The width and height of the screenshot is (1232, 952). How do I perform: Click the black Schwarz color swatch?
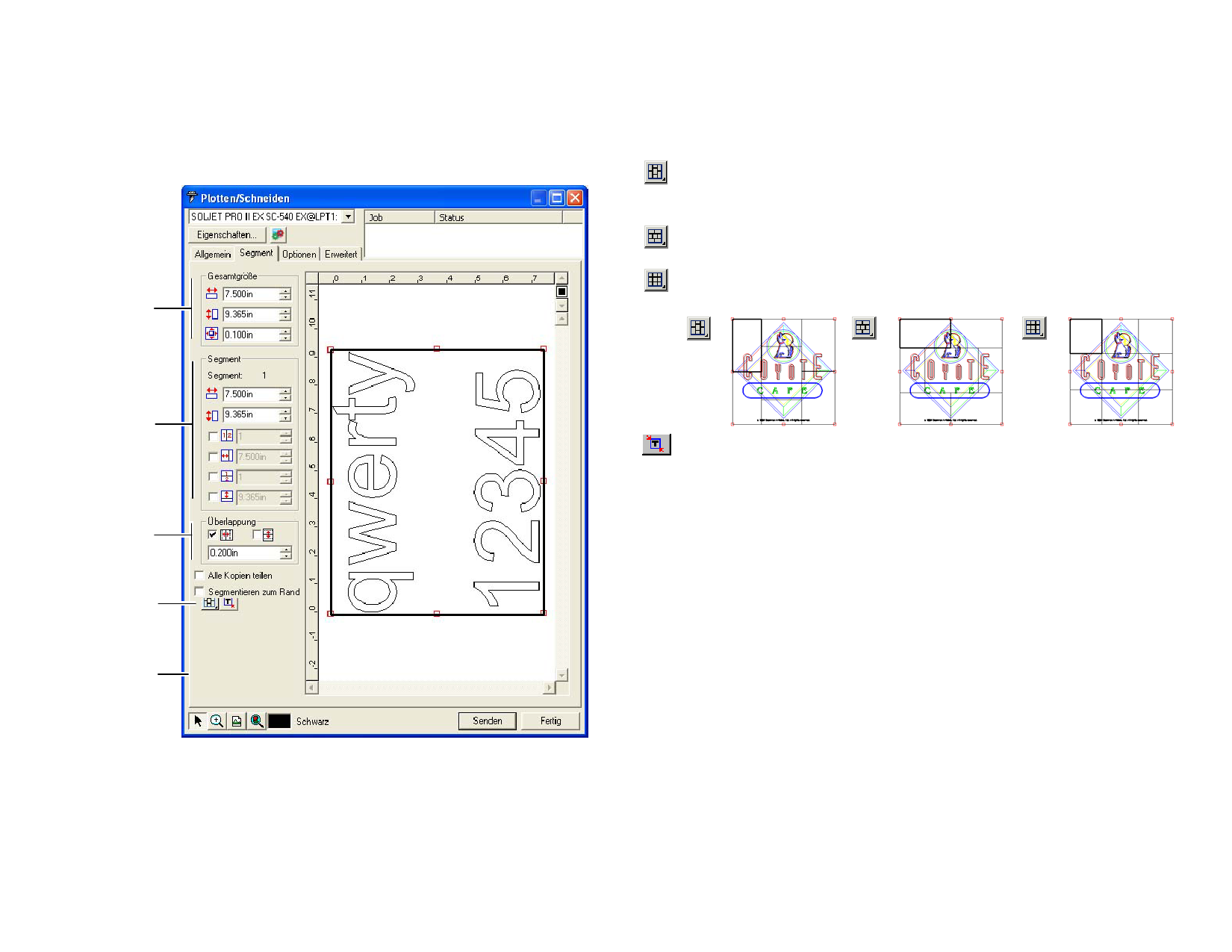tap(279, 721)
